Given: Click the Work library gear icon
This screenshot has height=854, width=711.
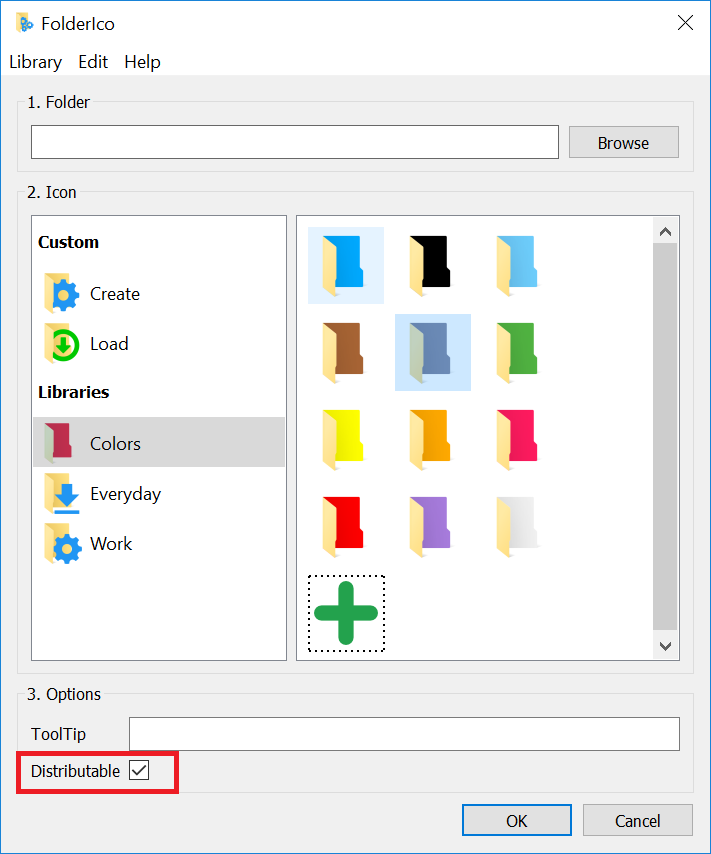Looking at the screenshot, I should [63, 544].
